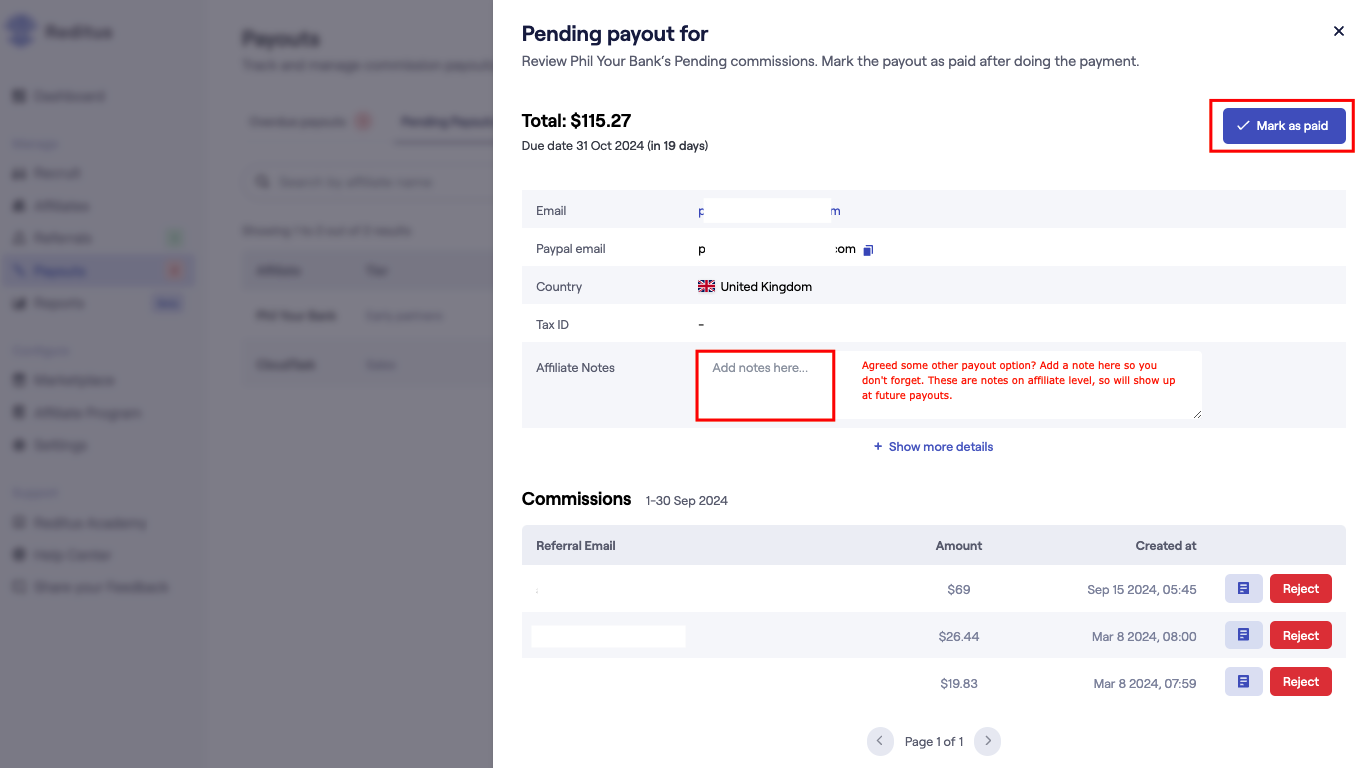Open details icon for $69 commission
This screenshot has height=768, width=1363.
click(1243, 589)
